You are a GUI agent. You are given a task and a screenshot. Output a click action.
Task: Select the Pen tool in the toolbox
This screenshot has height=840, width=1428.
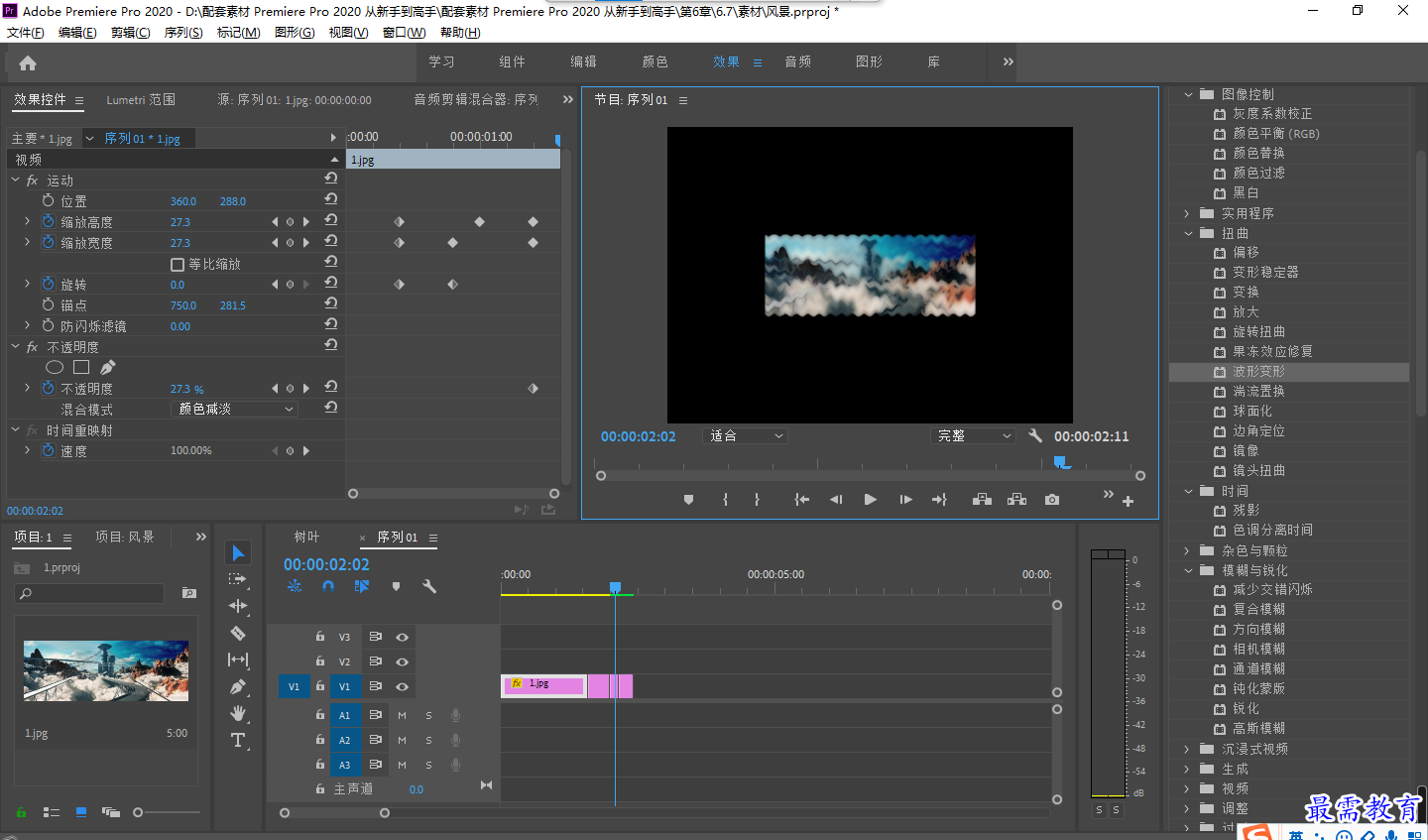238,686
